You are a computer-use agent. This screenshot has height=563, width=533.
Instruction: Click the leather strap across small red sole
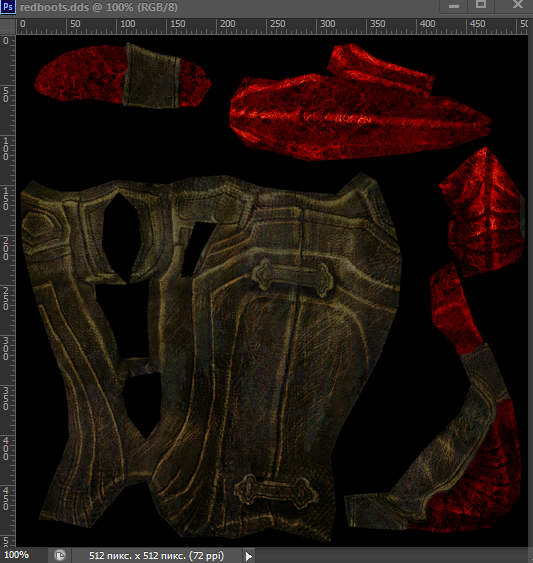[x=150, y=75]
